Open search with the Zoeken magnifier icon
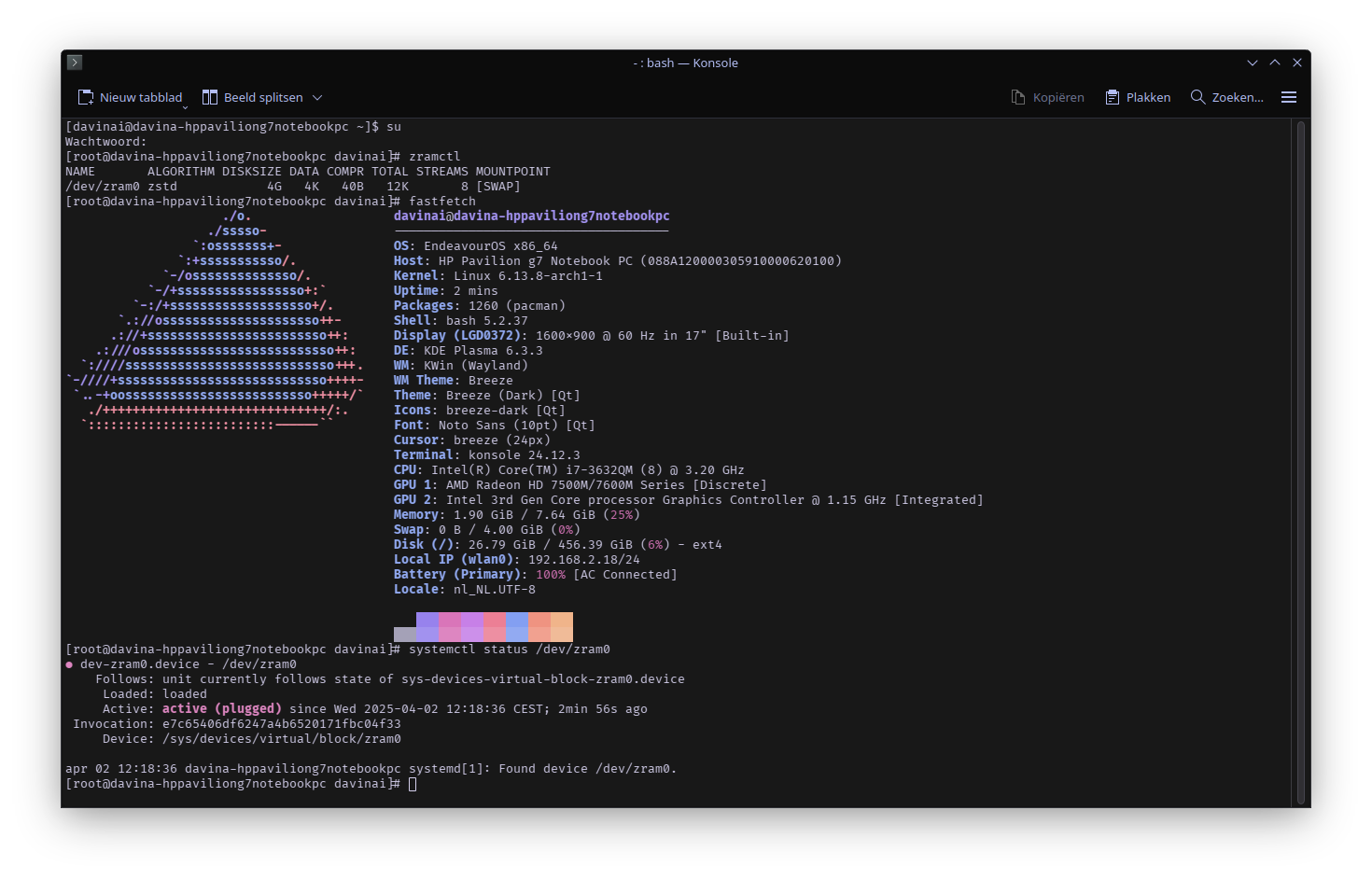Viewport: 1372px width, 880px height. 1197,97
